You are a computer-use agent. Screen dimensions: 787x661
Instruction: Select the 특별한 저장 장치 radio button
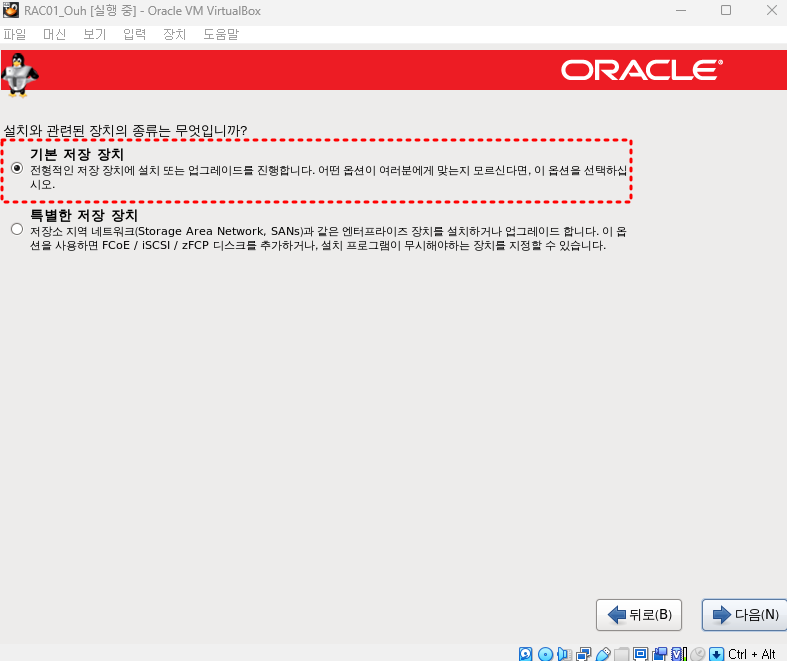point(17,229)
